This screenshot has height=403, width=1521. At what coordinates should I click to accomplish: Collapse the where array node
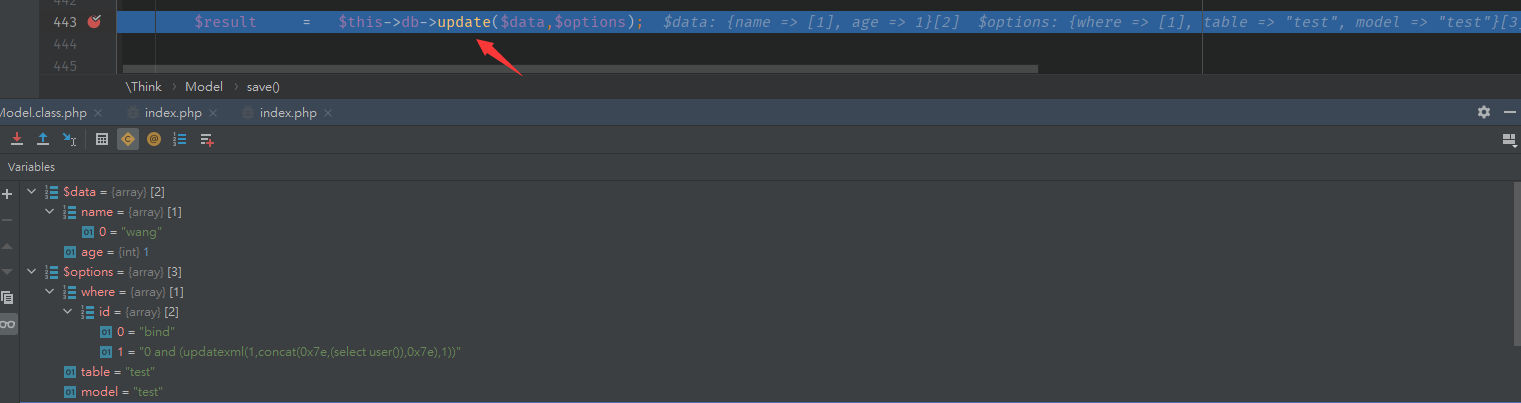click(50, 292)
